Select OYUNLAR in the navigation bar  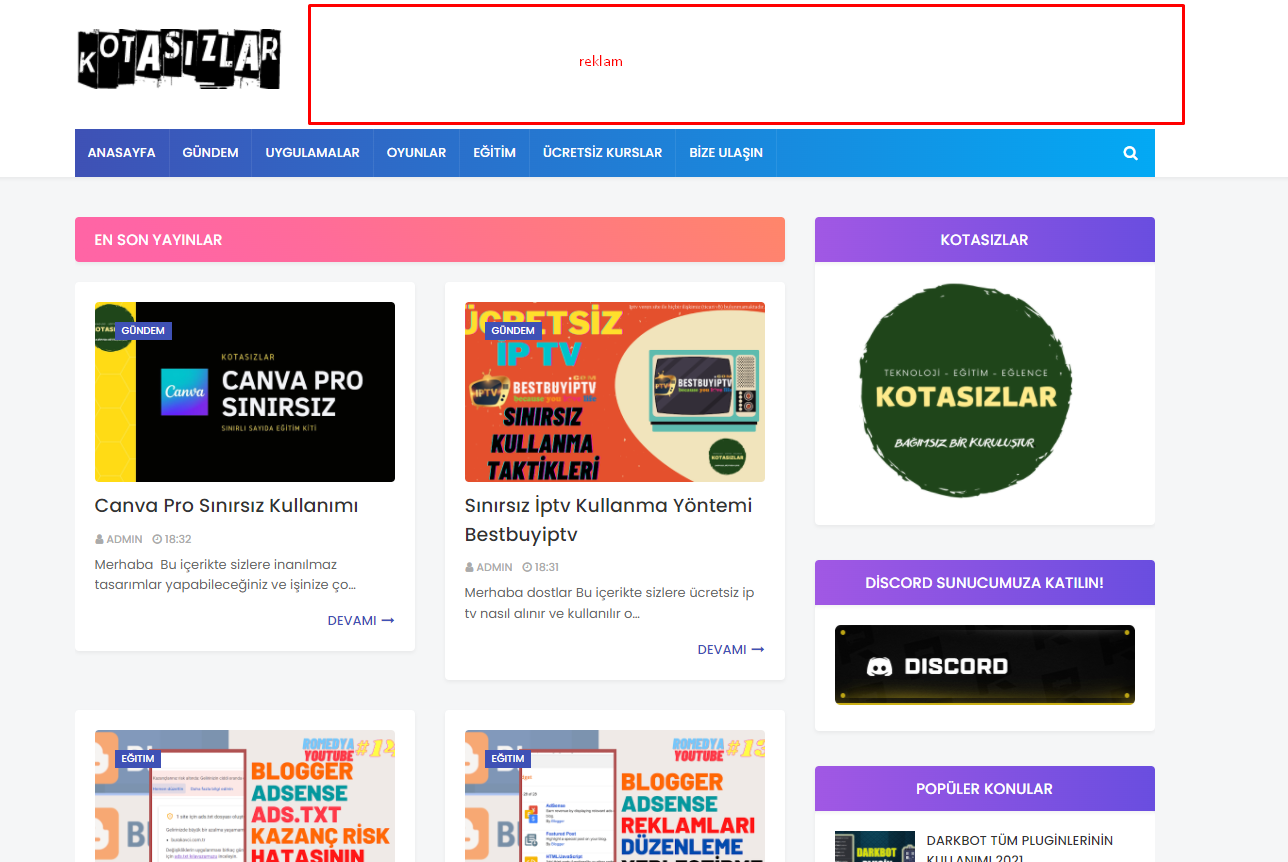click(x=416, y=153)
